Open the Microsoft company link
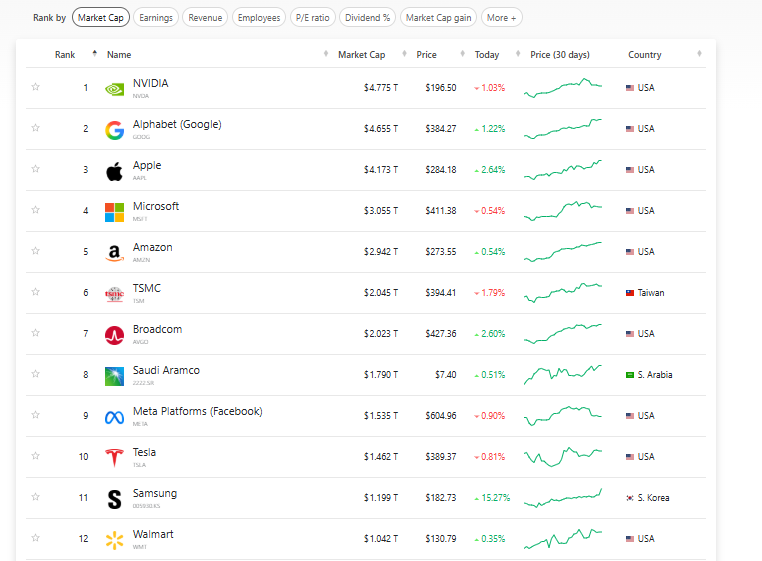This screenshot has width=762, height=561. click(x=156, y=206)
